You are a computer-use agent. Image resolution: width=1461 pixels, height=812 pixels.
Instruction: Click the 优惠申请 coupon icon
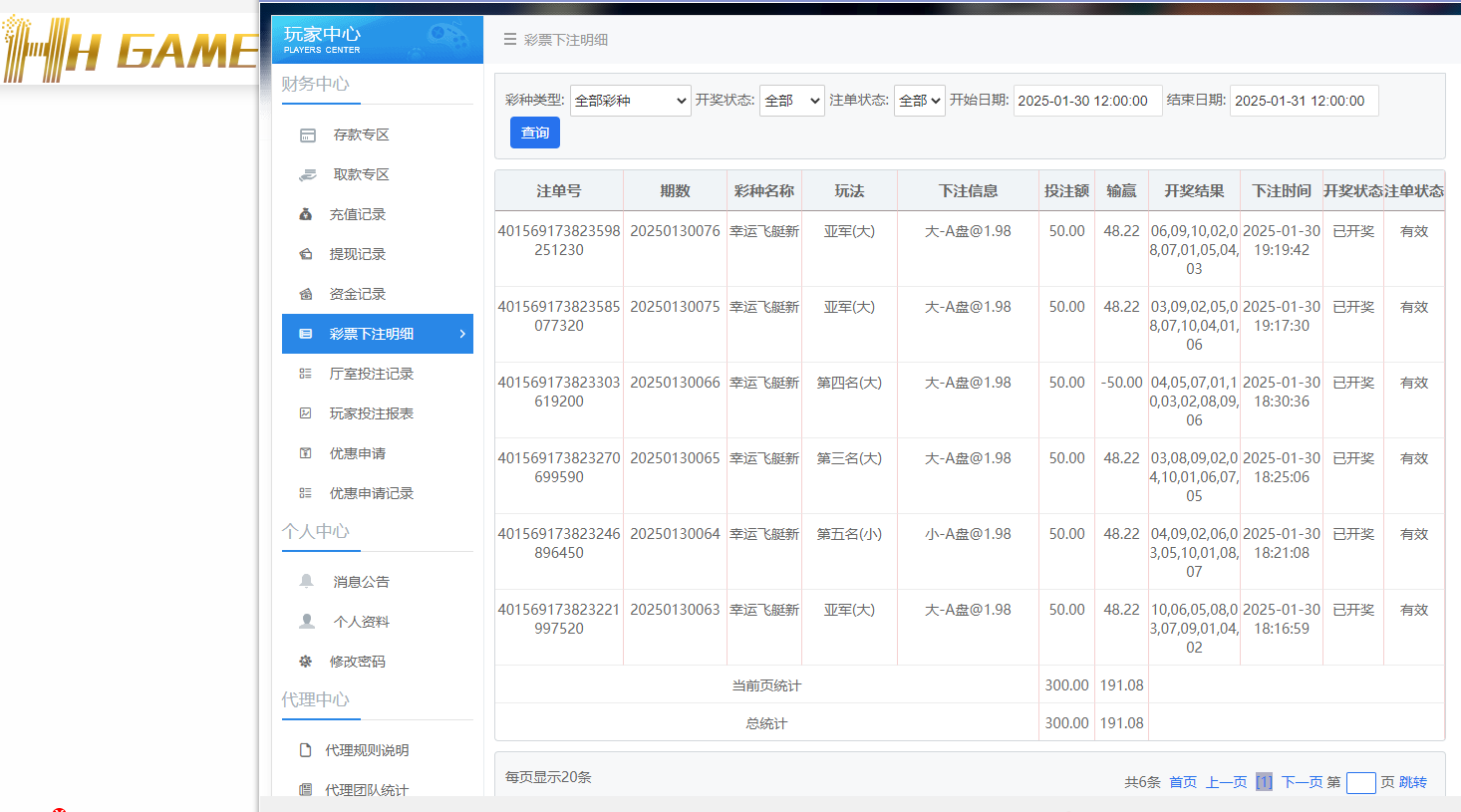[306, 452]
